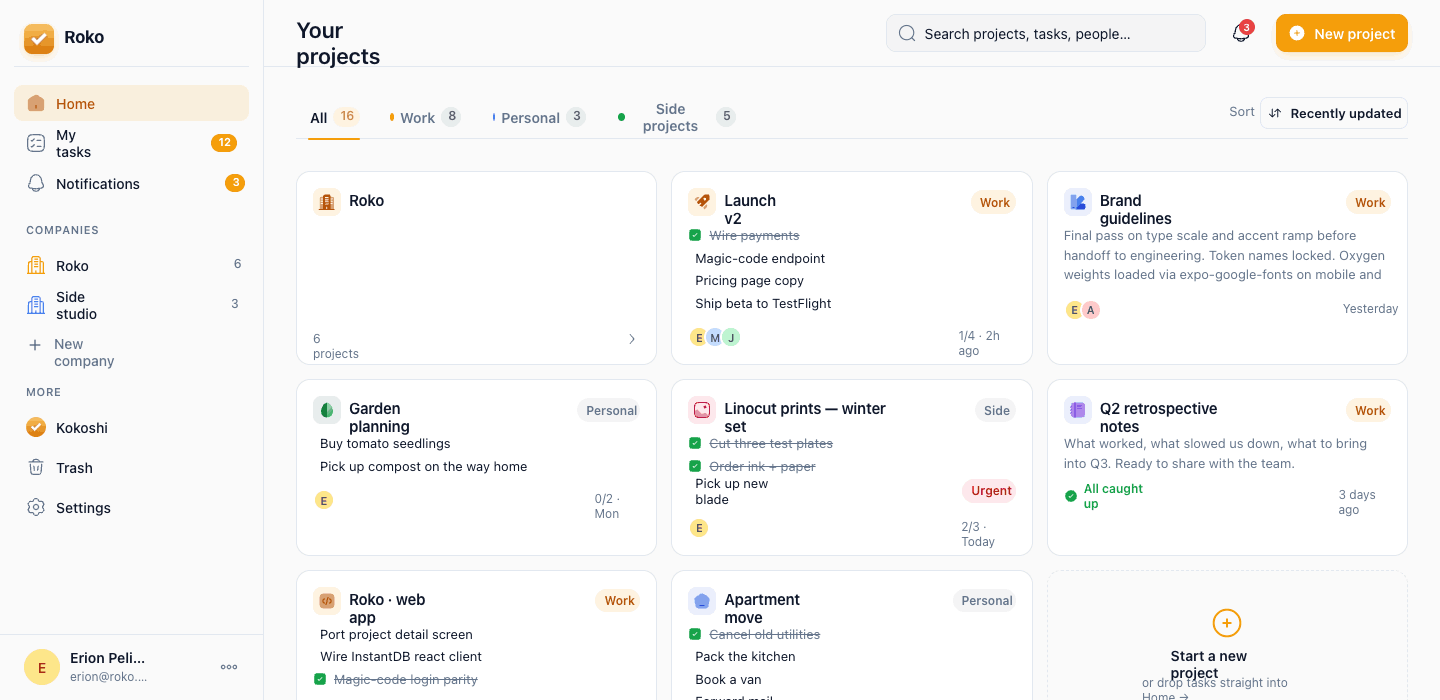The height and width of the screenshot is (700, 1440).
Task: Click the plus circle above Start a new project
Action: [x=1227, y=623]
